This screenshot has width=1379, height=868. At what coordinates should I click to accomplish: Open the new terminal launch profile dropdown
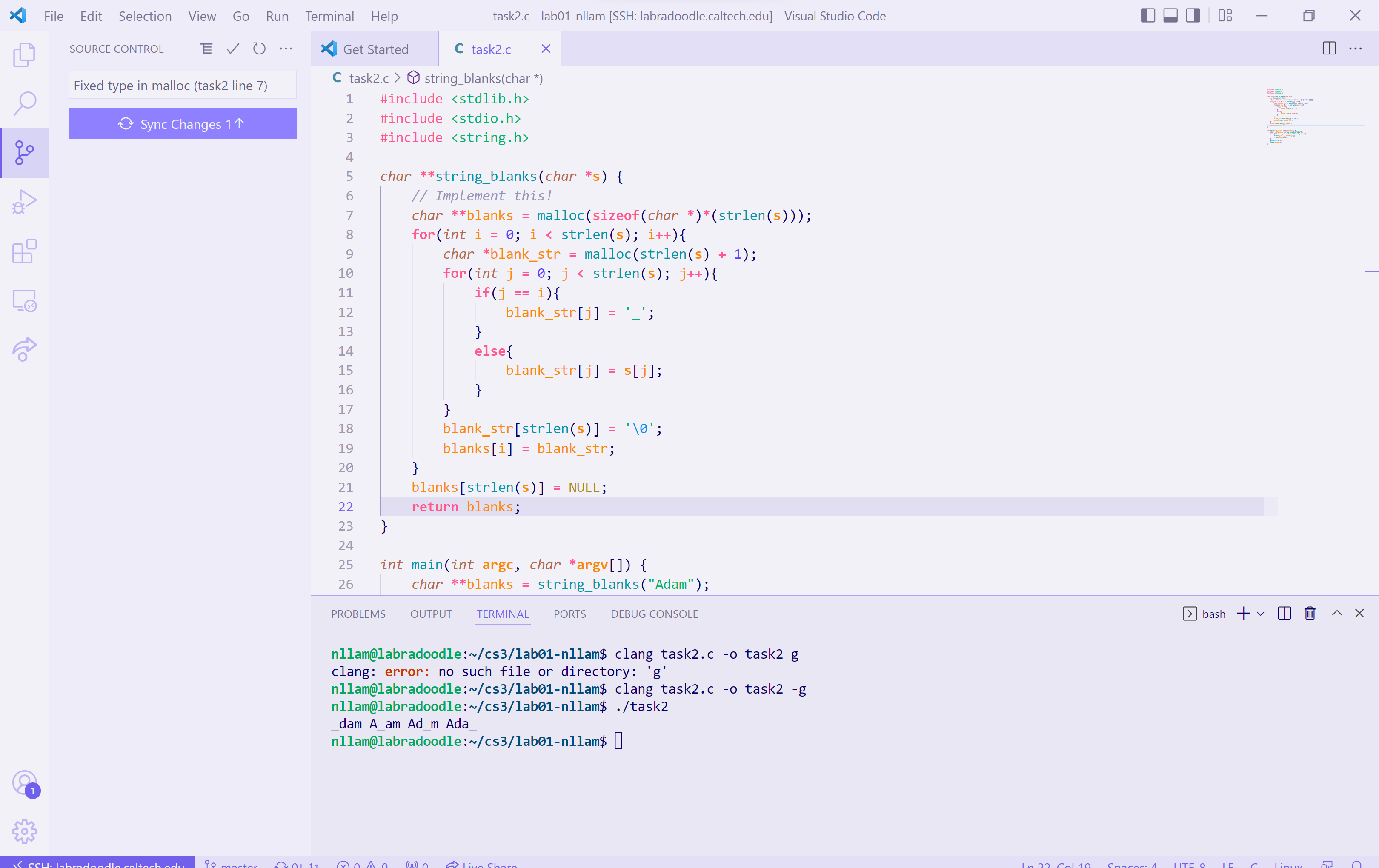pyautogui.click(x=1260, y=614)
